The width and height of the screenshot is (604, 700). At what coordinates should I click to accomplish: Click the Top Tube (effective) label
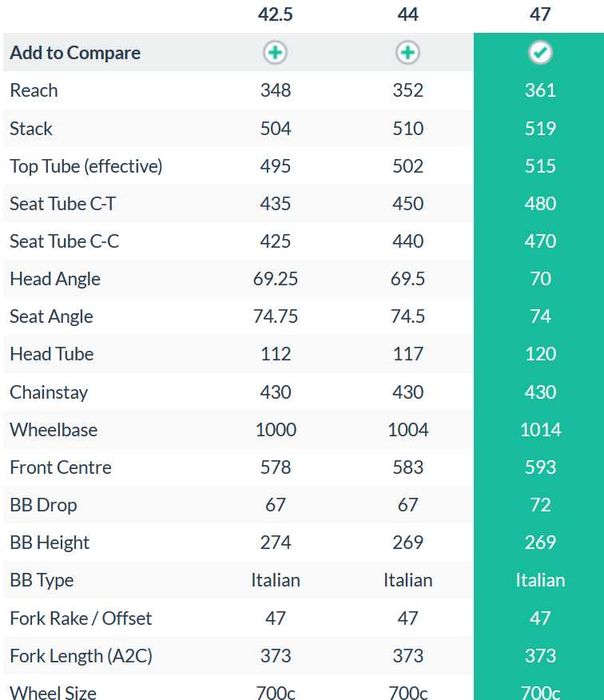click(x=86, y=166)
